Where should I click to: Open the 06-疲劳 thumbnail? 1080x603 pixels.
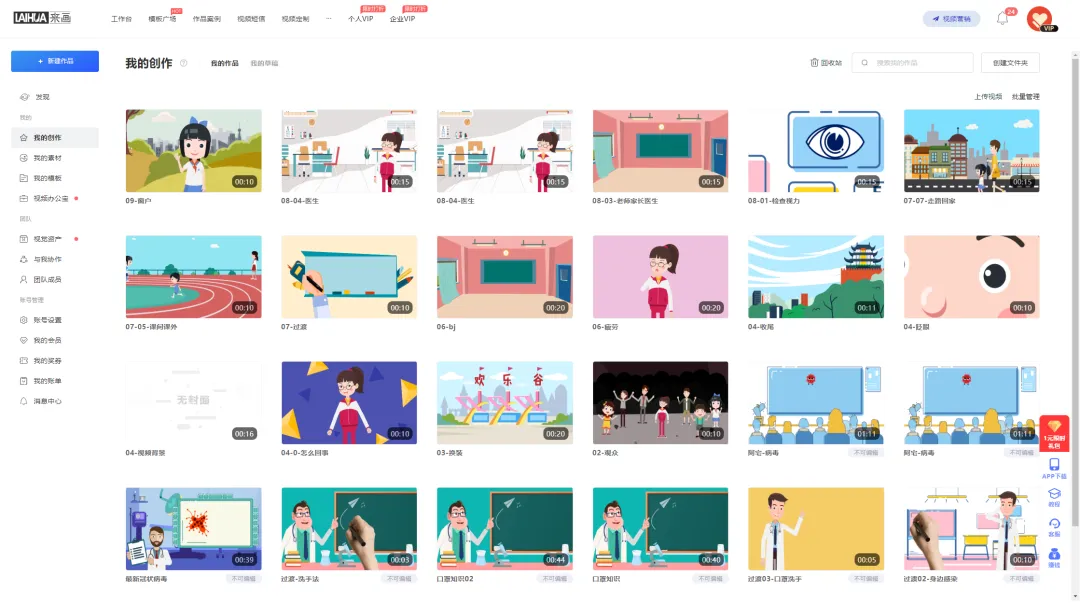tap(661, 277)
